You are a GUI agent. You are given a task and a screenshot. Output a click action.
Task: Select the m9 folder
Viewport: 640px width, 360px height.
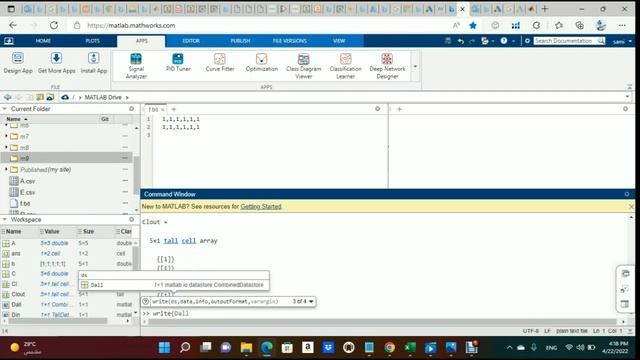click(x=67, y=158)
